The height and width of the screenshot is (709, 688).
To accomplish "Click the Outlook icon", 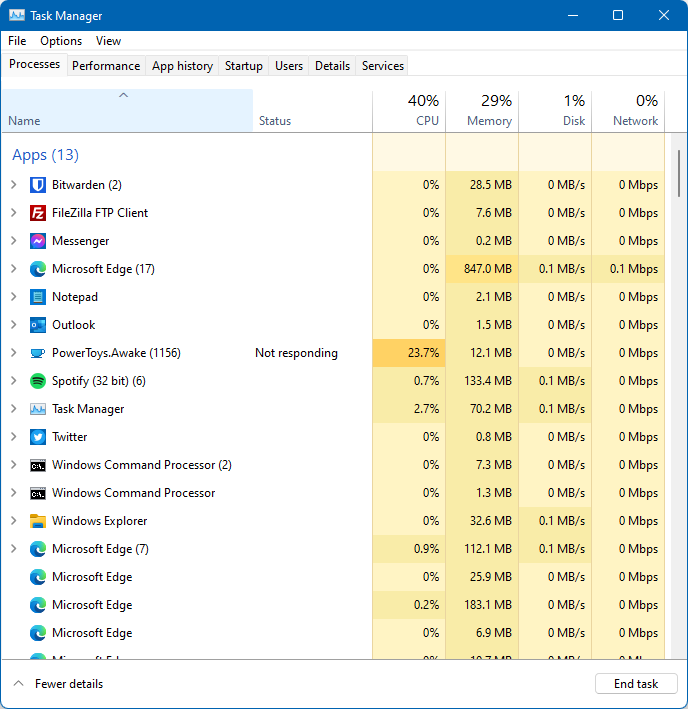I will pos(38,325).
